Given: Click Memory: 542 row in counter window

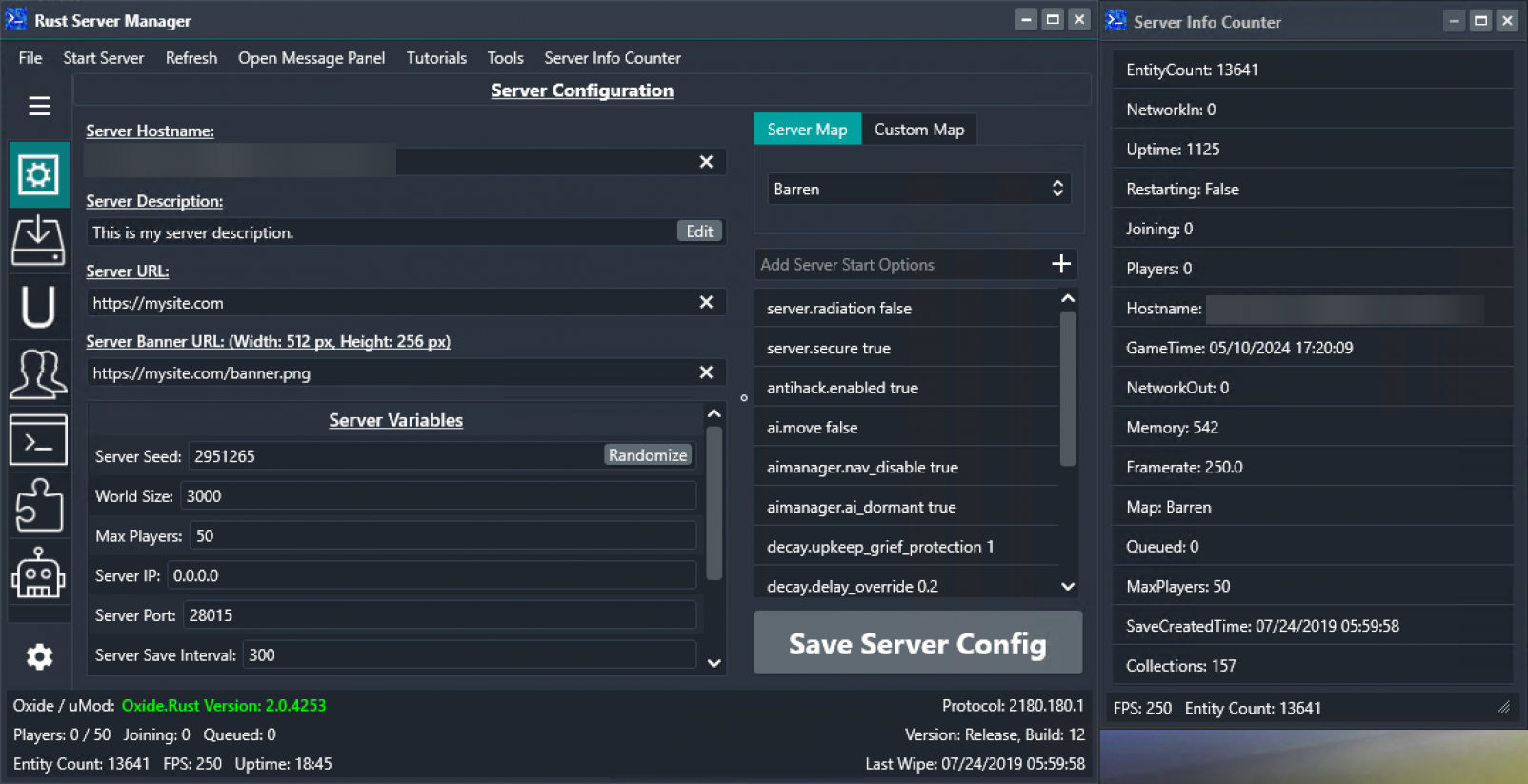Looking at the screenshot, I should point(1313,428).
